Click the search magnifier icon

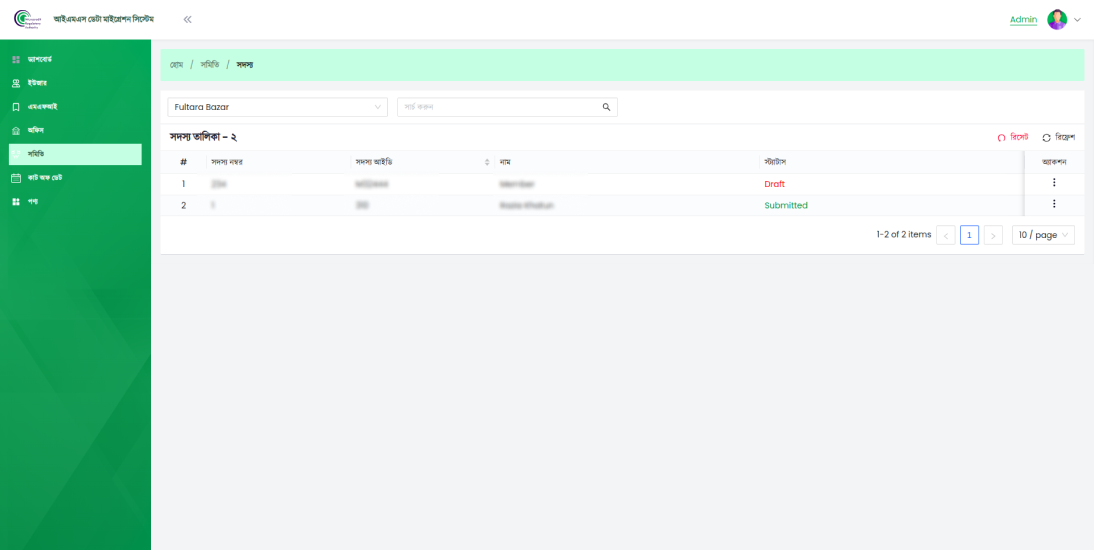click(x=606, y=107)
